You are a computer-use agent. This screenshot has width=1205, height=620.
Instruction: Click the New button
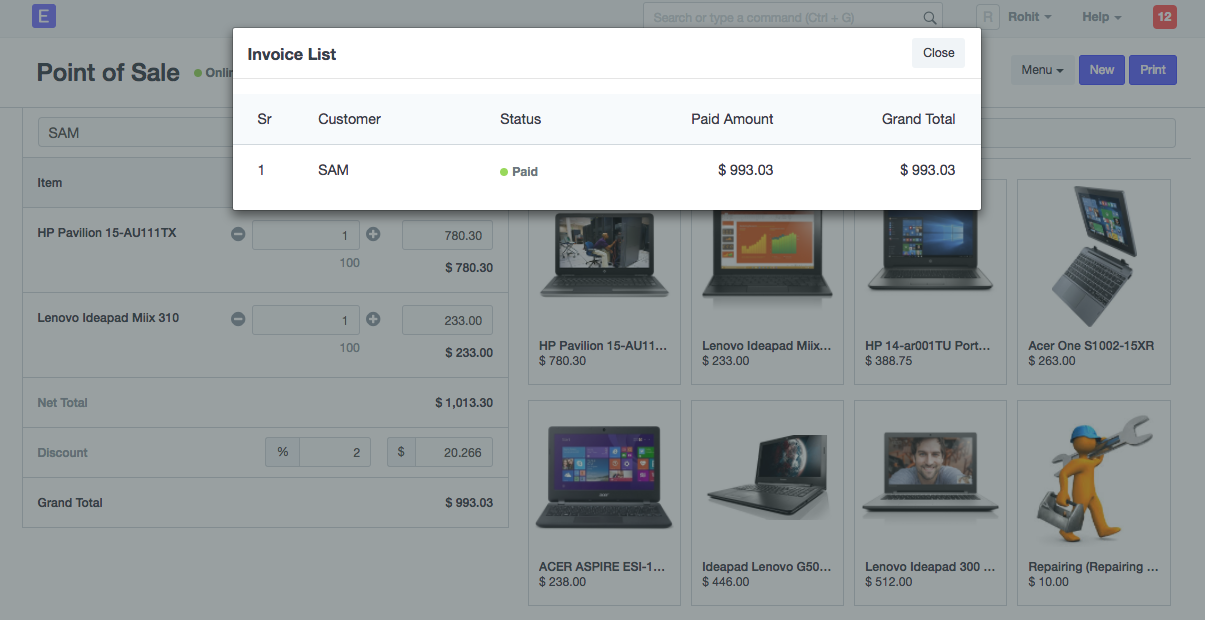click(x=1101, y=70)
